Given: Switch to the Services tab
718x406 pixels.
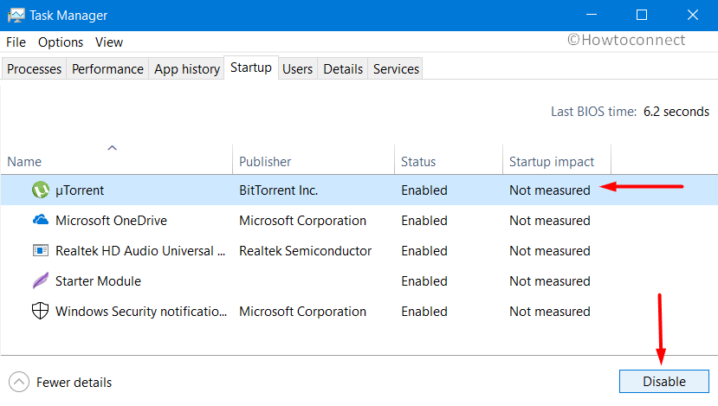Looking at the screenshot, I should (x=396, y=69).
